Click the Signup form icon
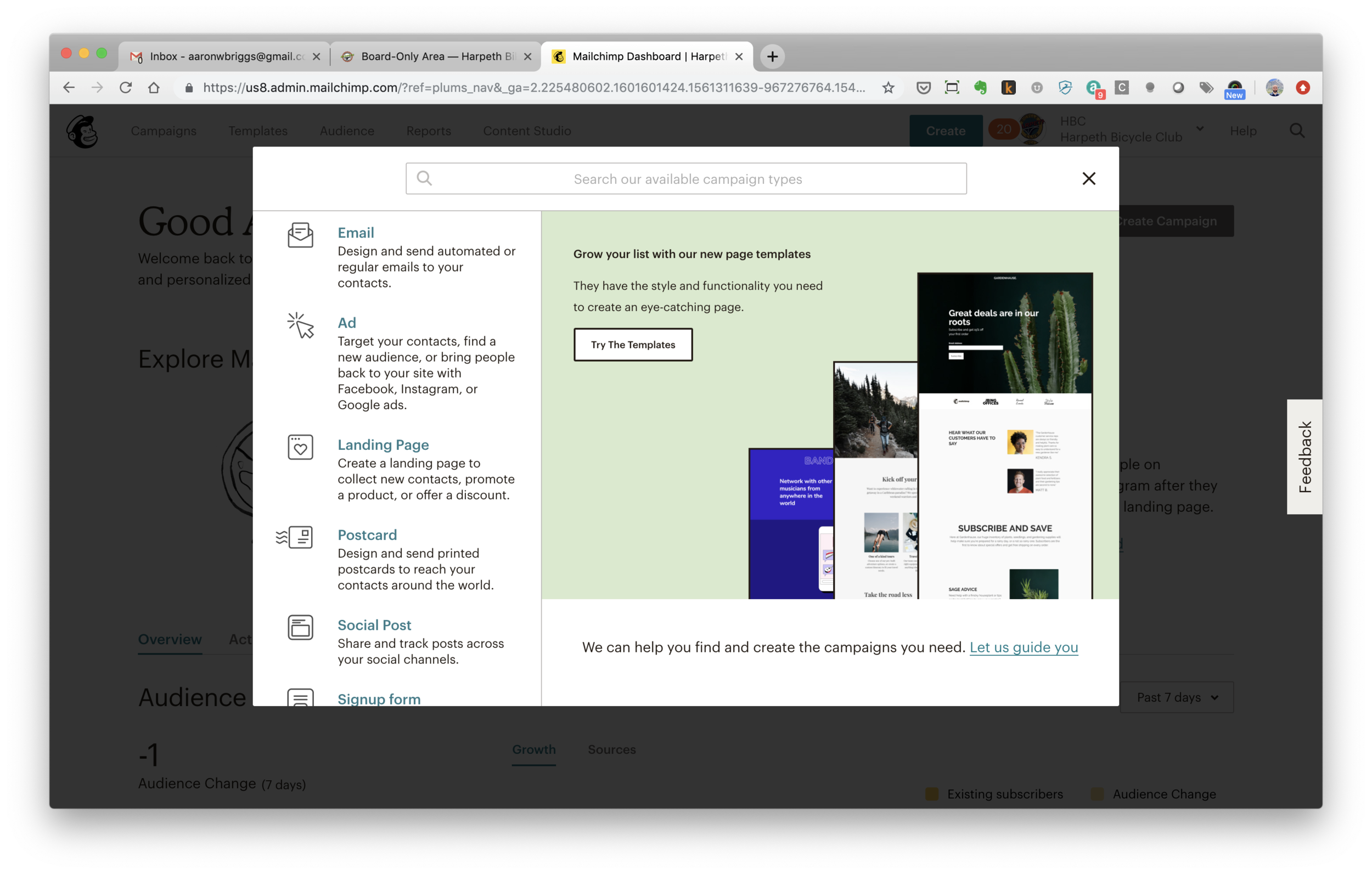The width and height of the screenshot is (1372, 874). pos(300,697)
